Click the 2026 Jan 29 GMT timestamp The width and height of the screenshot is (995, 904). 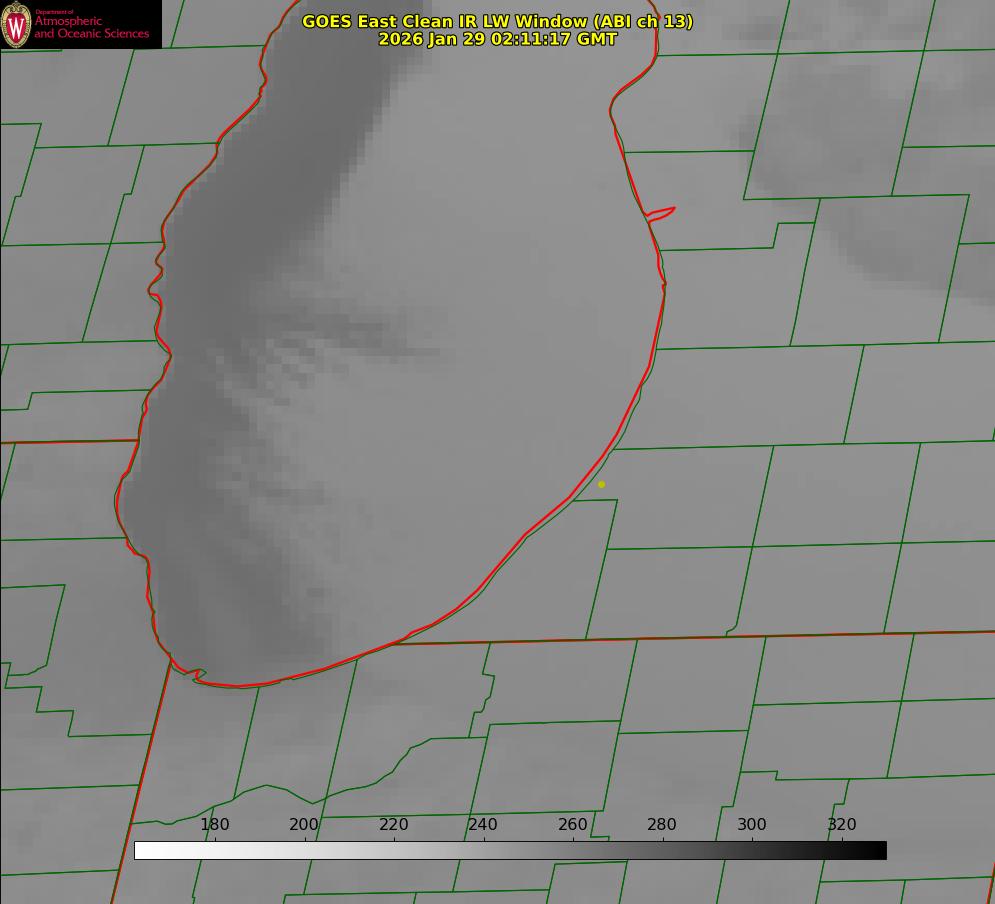tap(497, 39)
